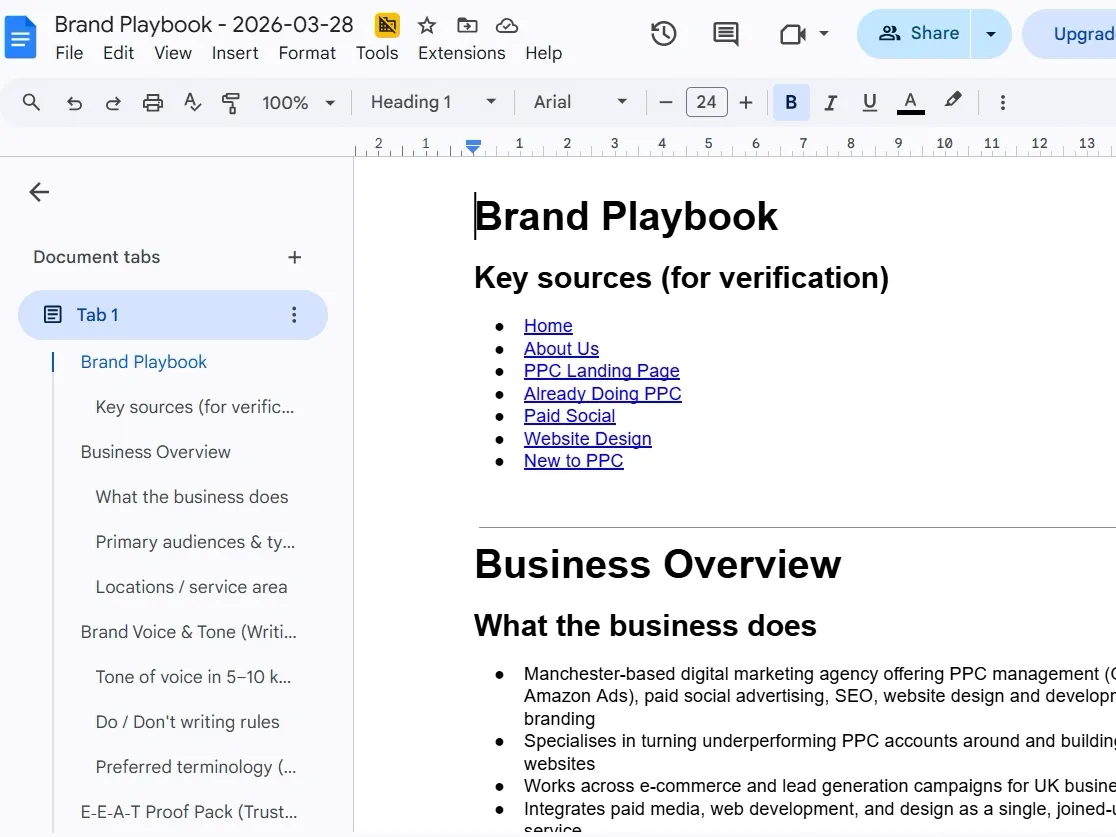Toggle bold formatting
The image size is (1116, 837).
click(790, 102)
